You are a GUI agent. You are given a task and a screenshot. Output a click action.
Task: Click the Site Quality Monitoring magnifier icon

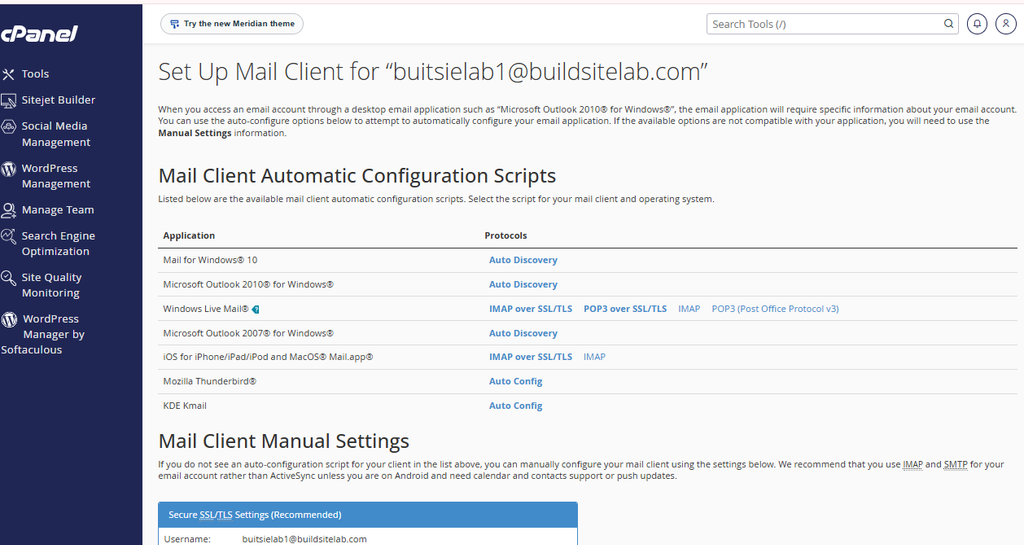click(8, 278)
